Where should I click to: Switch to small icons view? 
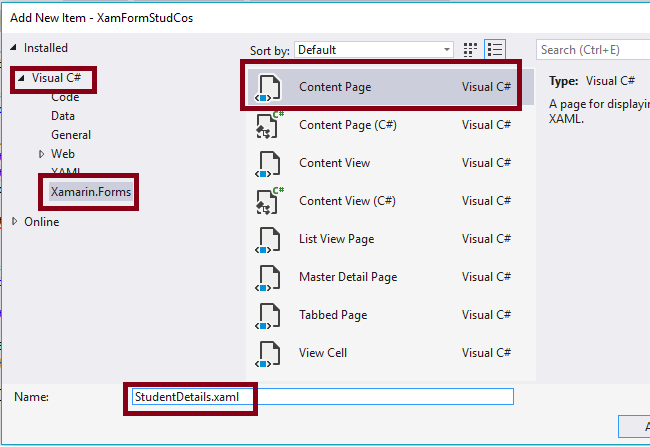[x=472, y=49]
